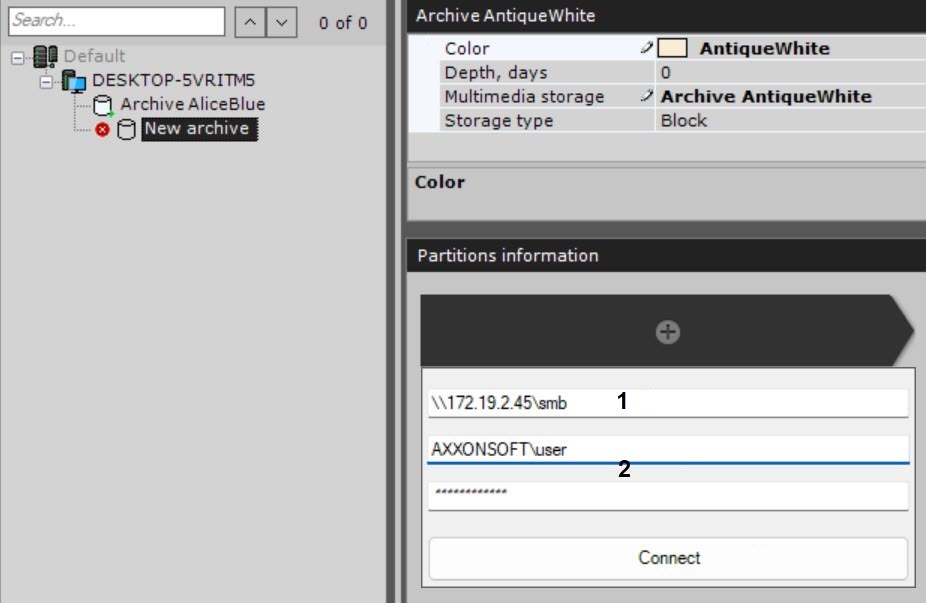Go to previous search result with up arrow
This screenshot has width=926, height=603.
pos(250,22)
